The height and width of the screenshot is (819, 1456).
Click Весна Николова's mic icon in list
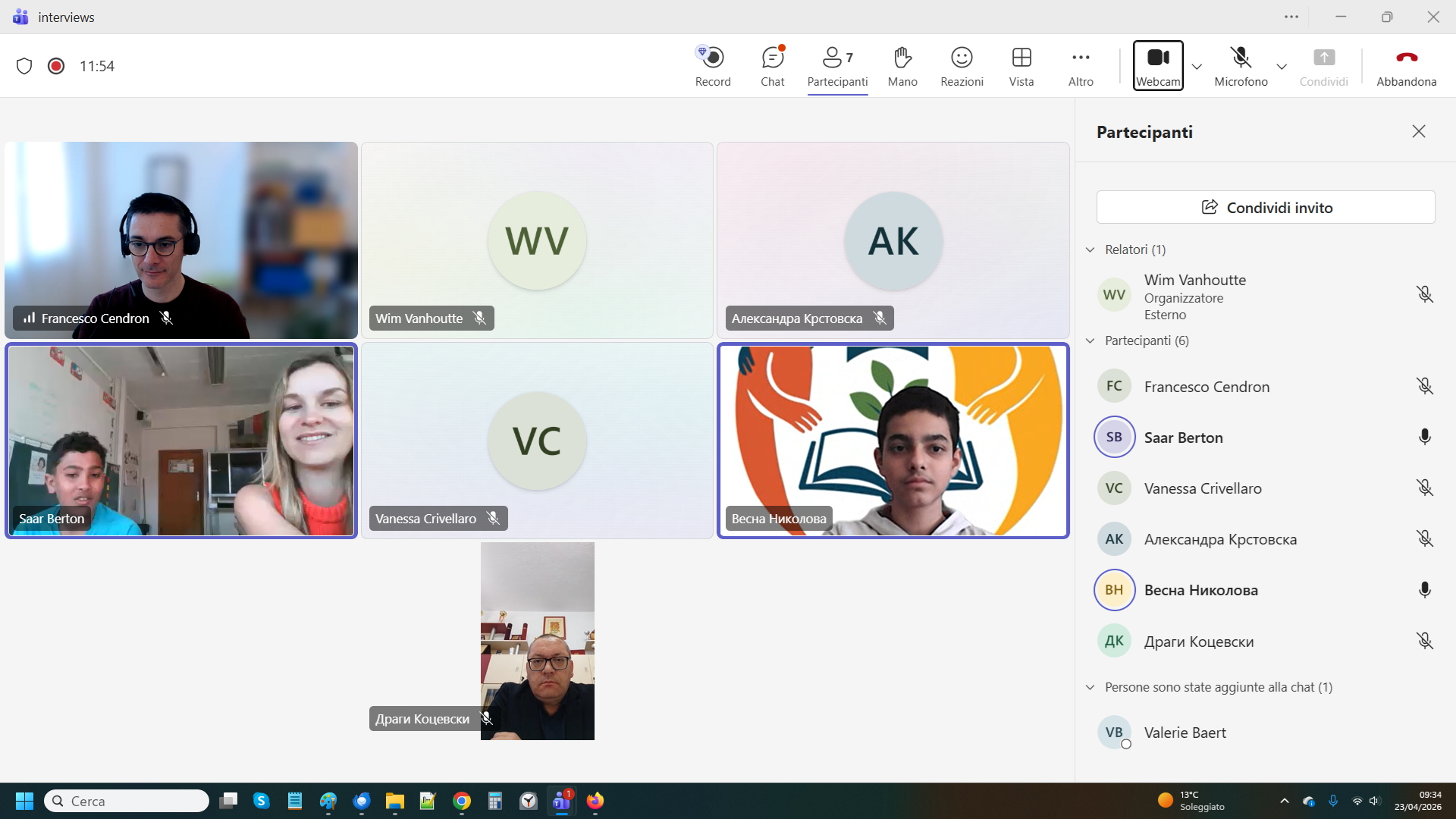click(x=1425, y=590)
